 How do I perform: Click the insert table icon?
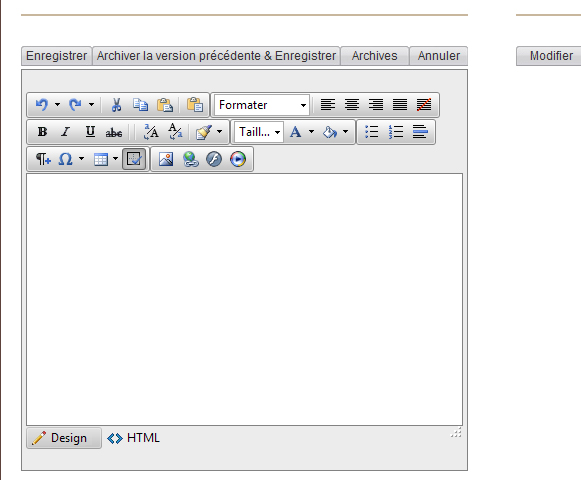[101, 159]
